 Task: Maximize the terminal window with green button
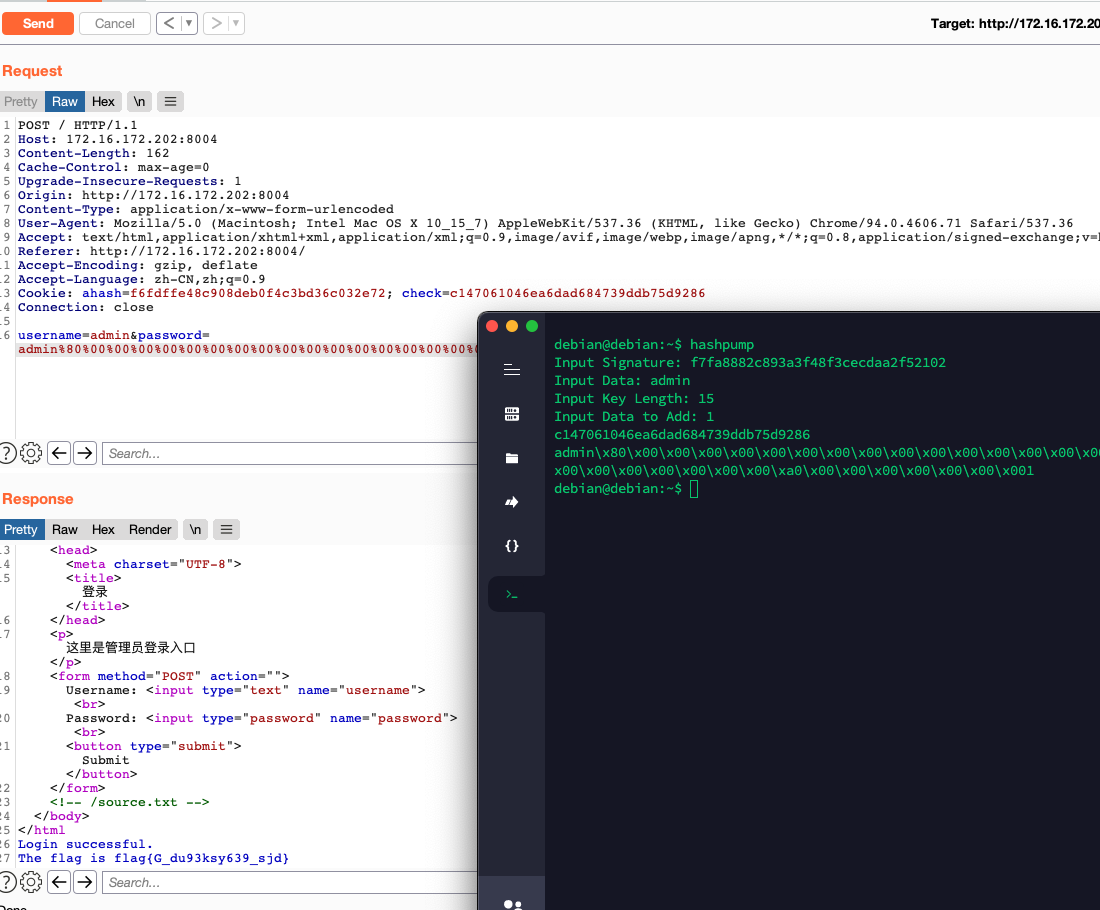pyautogui.click(x=532, y=326)
